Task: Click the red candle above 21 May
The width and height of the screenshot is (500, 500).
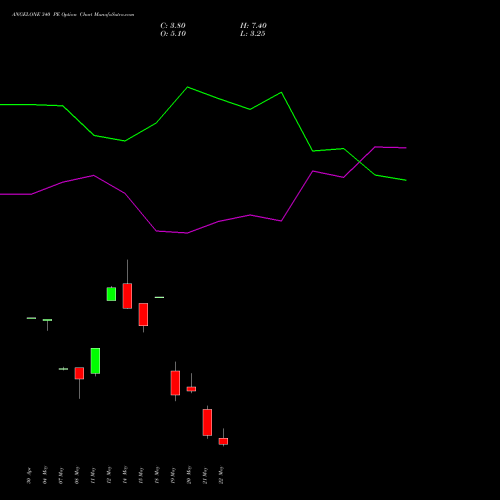Action: click(207, 422)
